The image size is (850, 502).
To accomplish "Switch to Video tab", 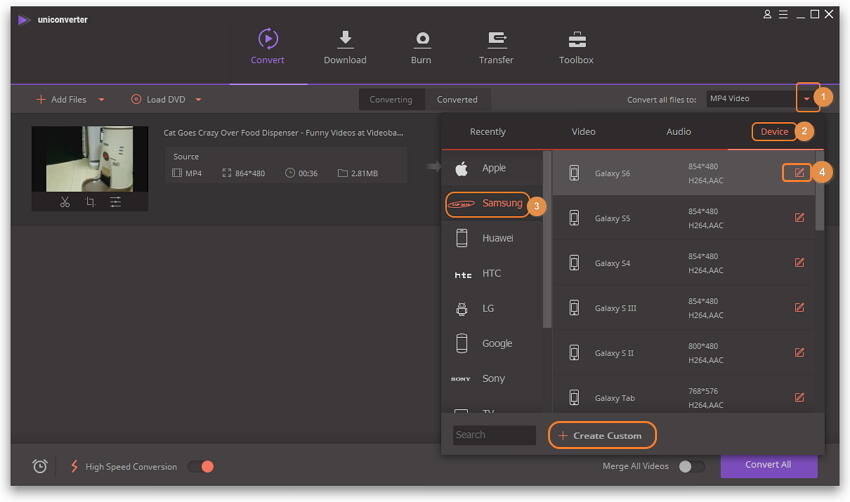I will 583,132.
